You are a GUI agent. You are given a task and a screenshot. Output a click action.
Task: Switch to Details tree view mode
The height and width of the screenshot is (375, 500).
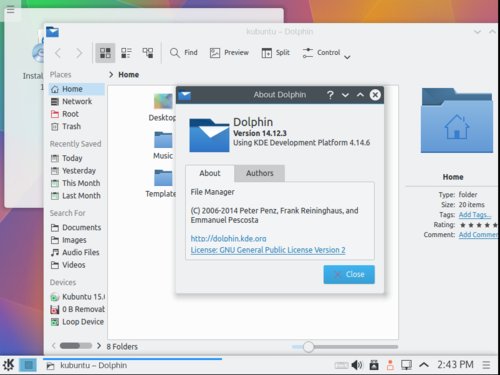coord(148,53)
